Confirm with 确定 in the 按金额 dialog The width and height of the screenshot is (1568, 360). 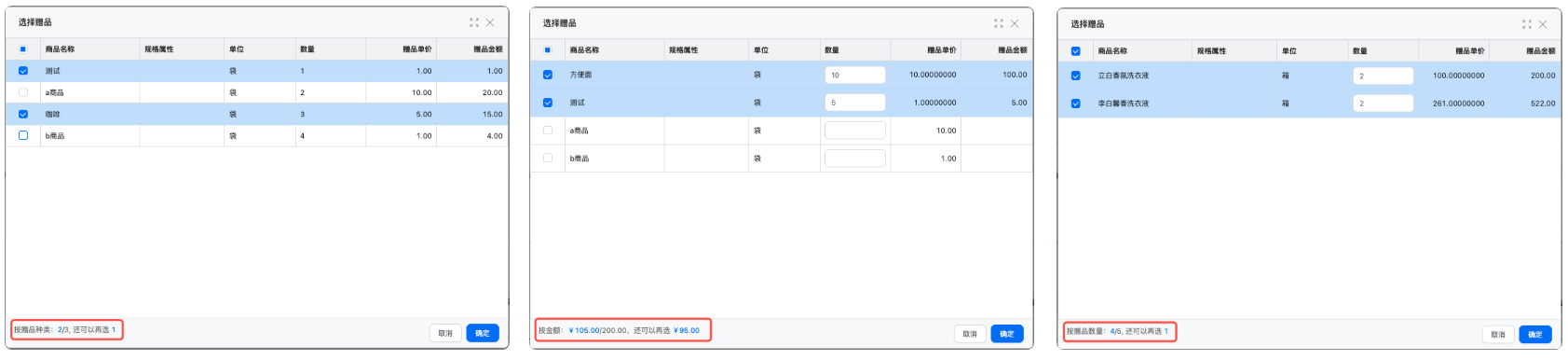click(1007, 334)
